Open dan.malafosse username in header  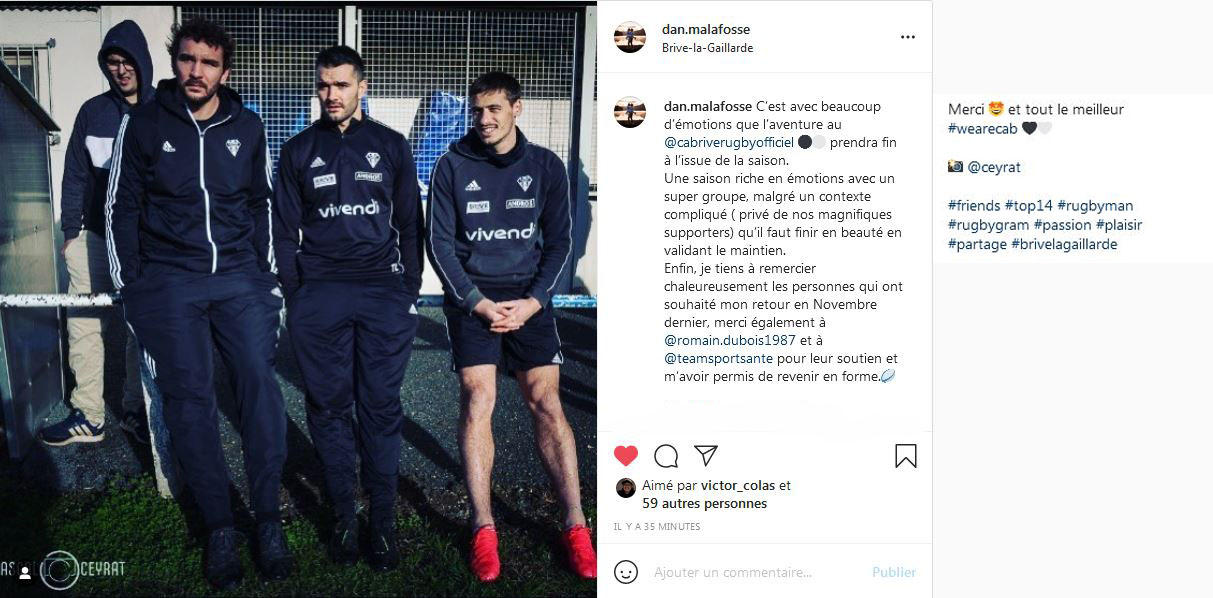(706, 29)
